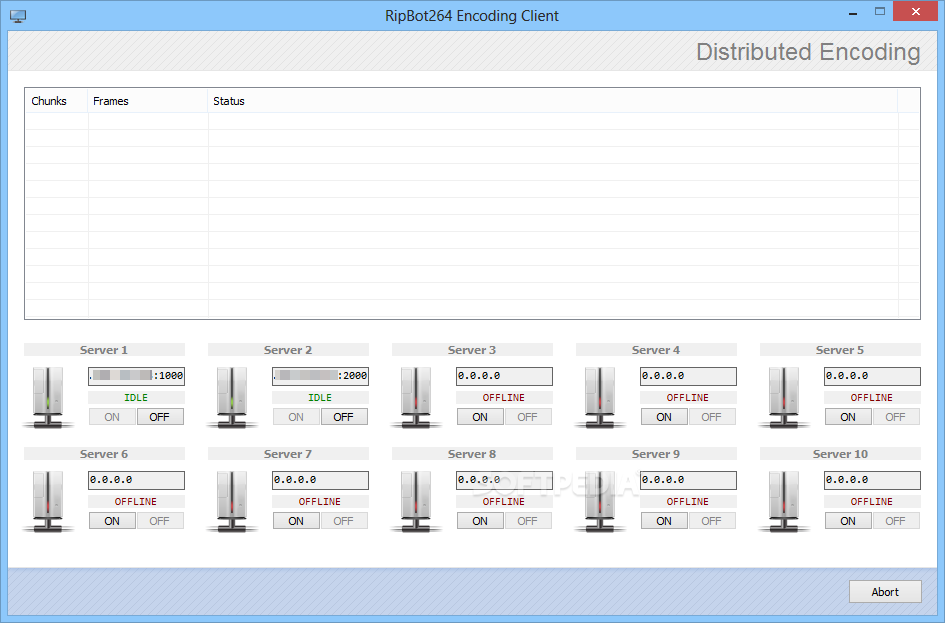Click the Distributed Encoding title text

[x=808, y=52]
